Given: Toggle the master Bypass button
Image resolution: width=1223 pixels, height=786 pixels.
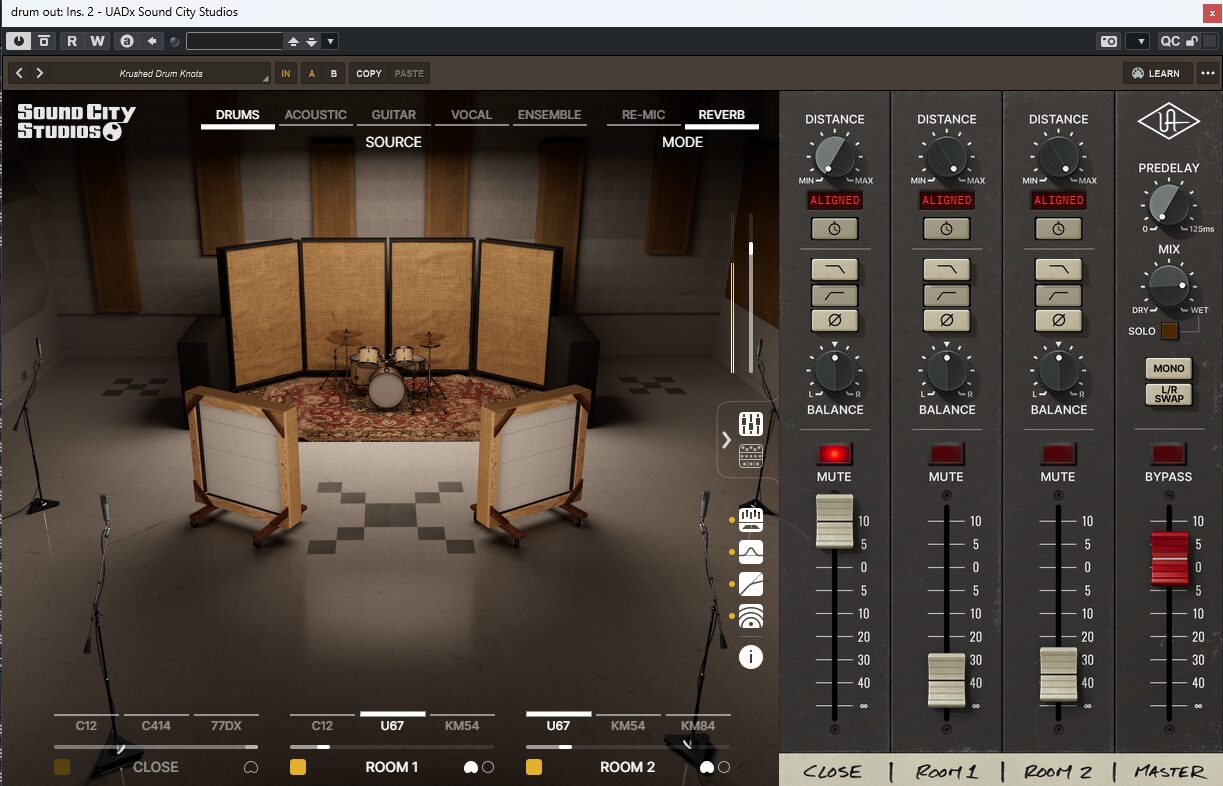Looking at the screenshot, I should coord(1168,454).
